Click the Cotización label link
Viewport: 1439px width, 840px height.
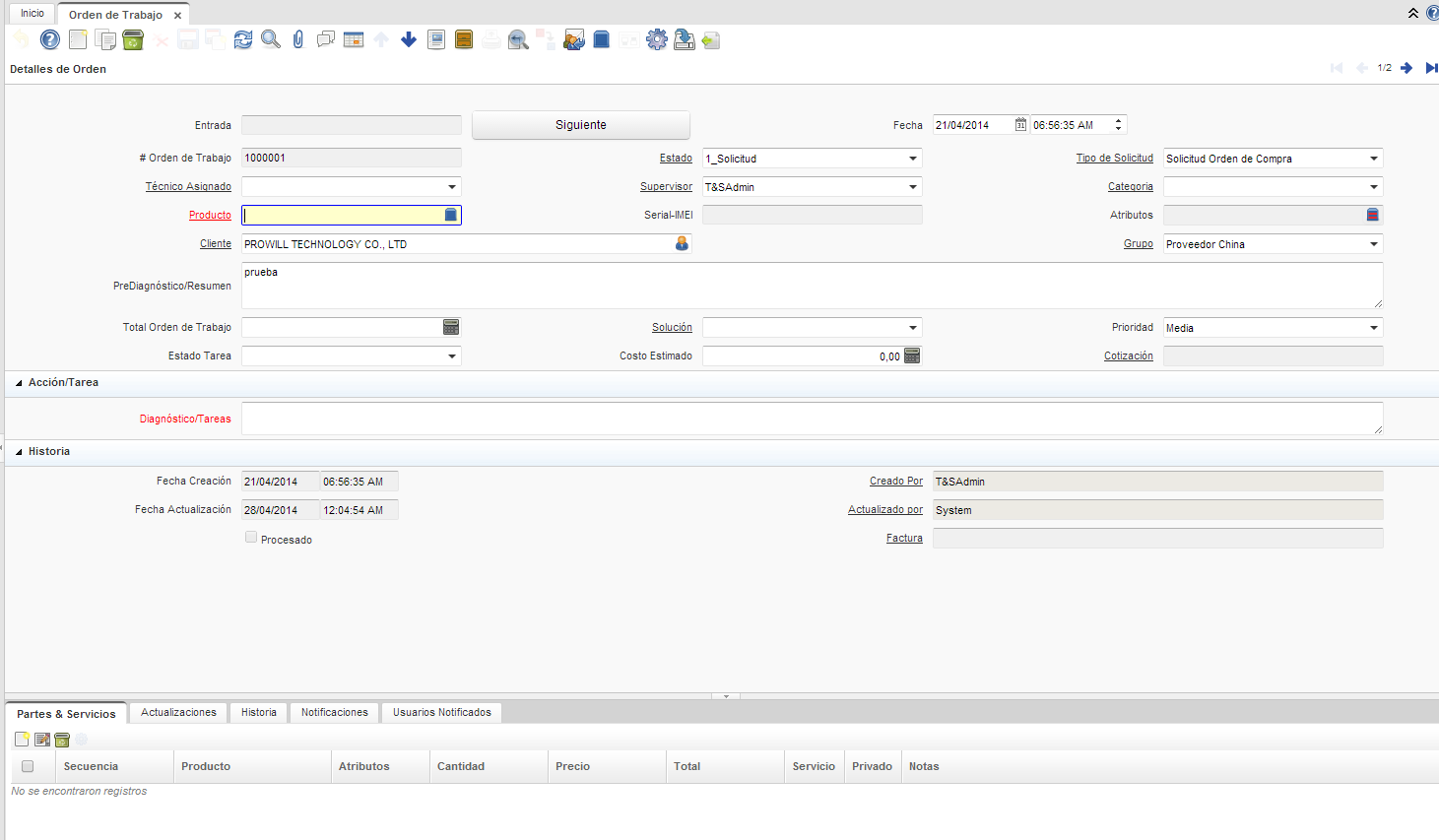coord(1129,355)
